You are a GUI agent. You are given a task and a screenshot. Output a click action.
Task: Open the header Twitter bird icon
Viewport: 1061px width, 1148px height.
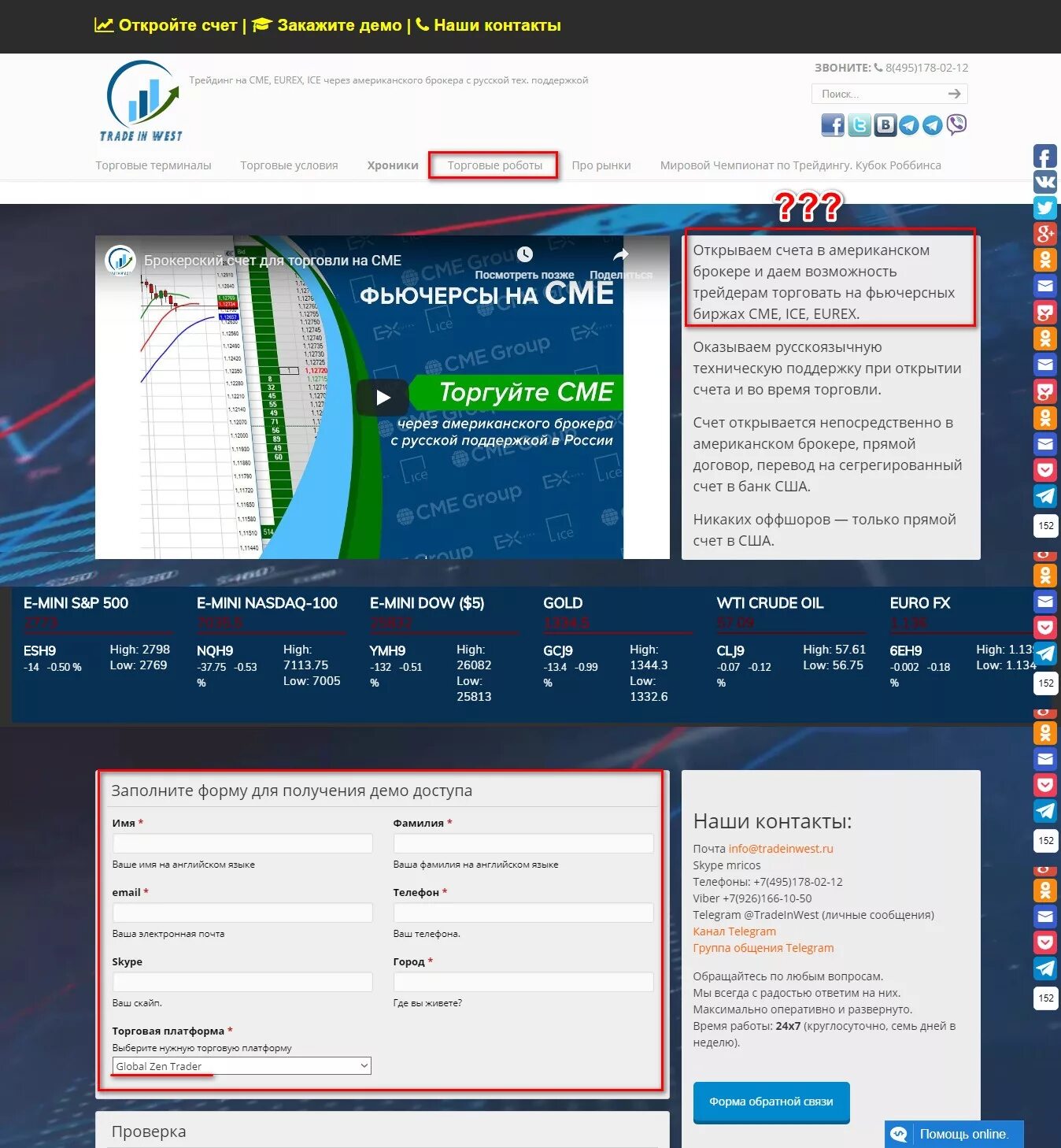coord(859,125)
